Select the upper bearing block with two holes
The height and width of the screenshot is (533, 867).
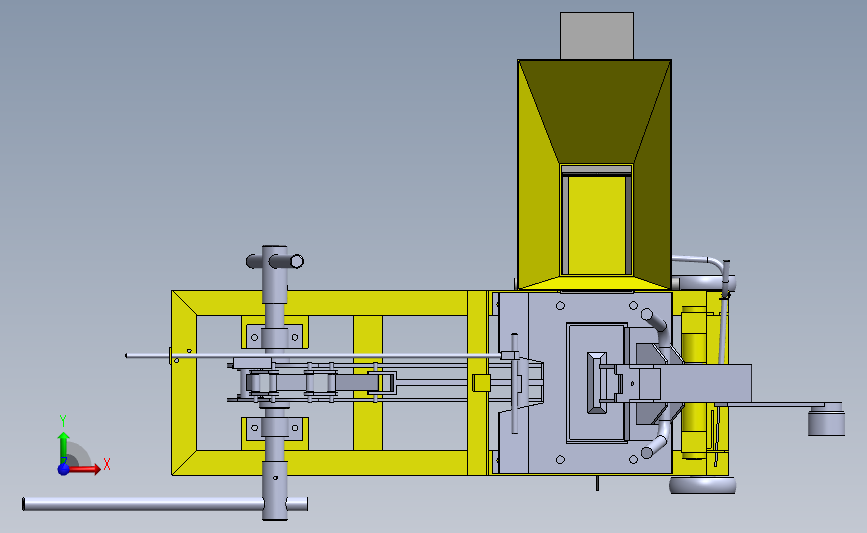275,336
